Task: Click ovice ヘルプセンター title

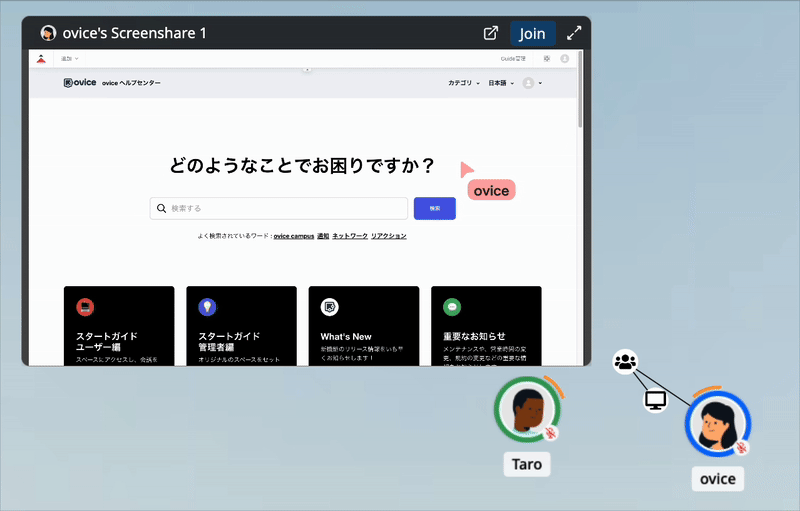Action: tap(131, 83)
